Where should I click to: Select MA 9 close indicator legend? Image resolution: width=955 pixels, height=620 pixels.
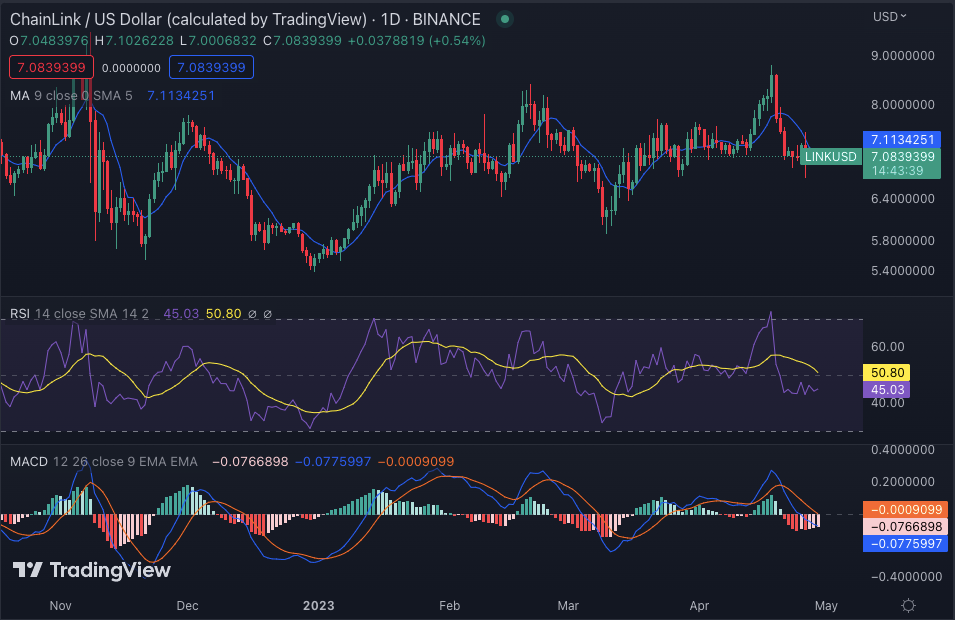[x=71, y=96]
